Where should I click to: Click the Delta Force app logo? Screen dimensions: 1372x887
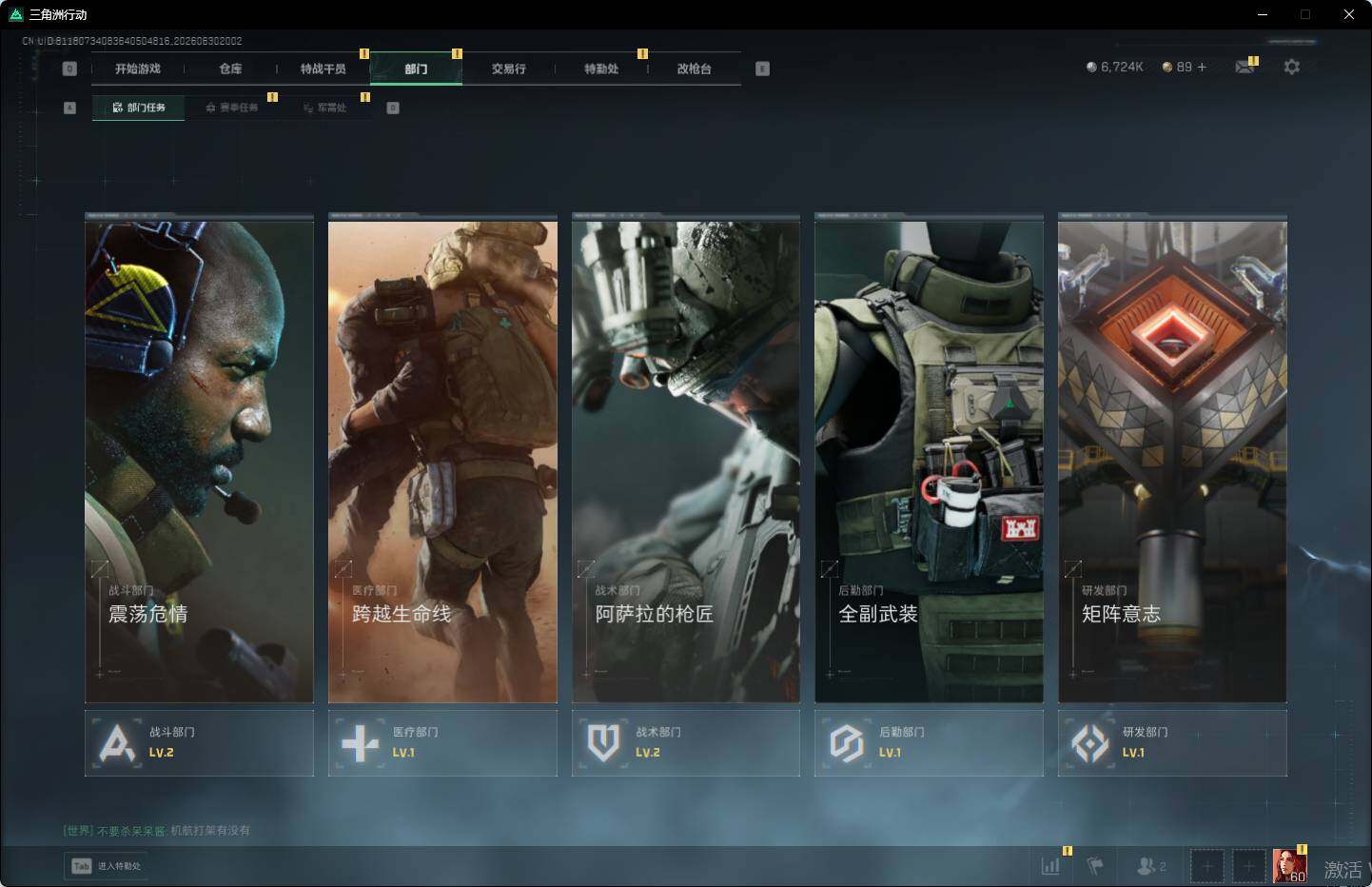[x=15, y=14]
